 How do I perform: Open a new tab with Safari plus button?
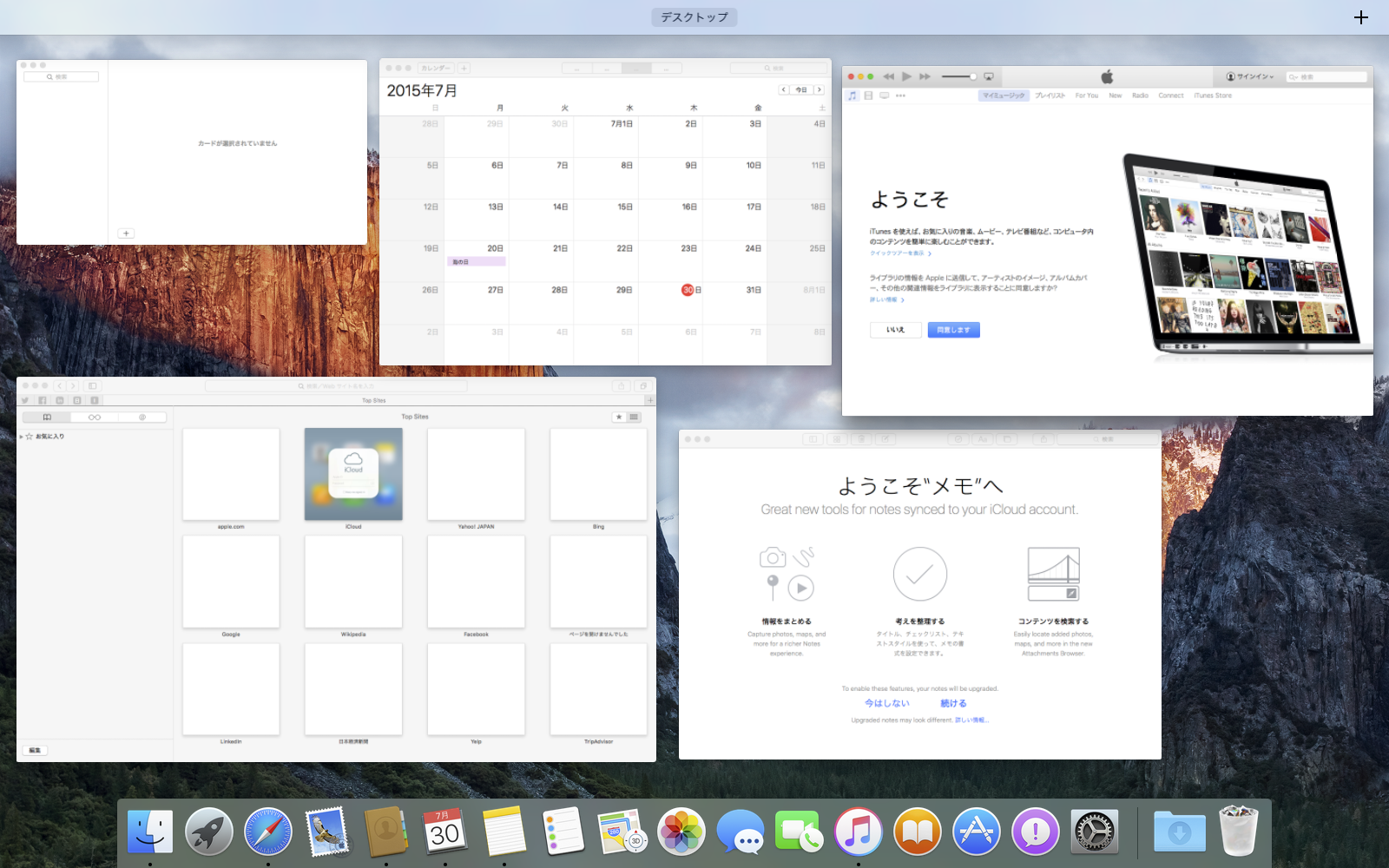[648, 400]
